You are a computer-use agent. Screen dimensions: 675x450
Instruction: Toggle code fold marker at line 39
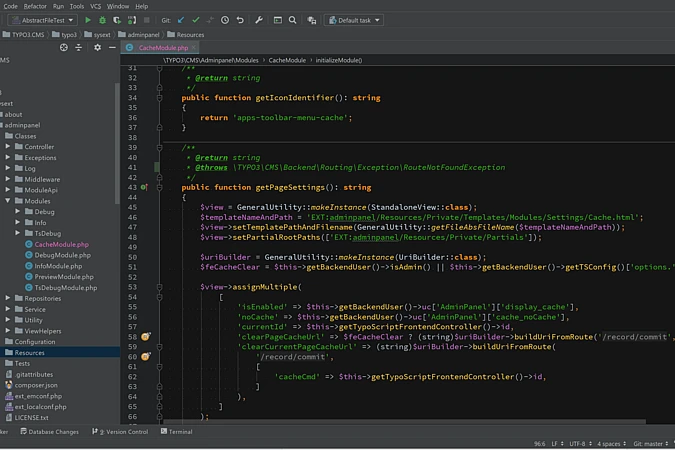159,147
